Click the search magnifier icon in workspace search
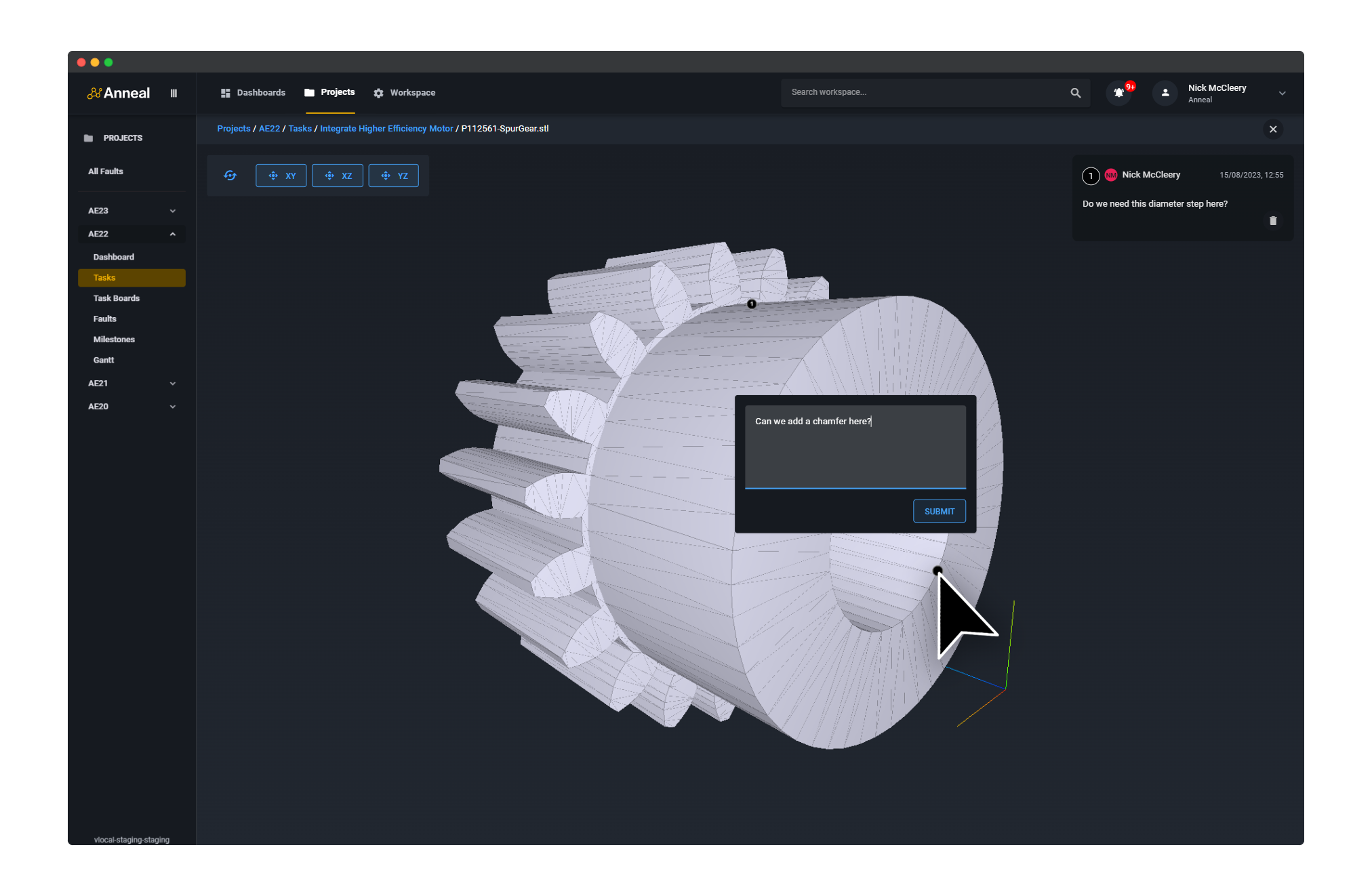 point(1076,92)
